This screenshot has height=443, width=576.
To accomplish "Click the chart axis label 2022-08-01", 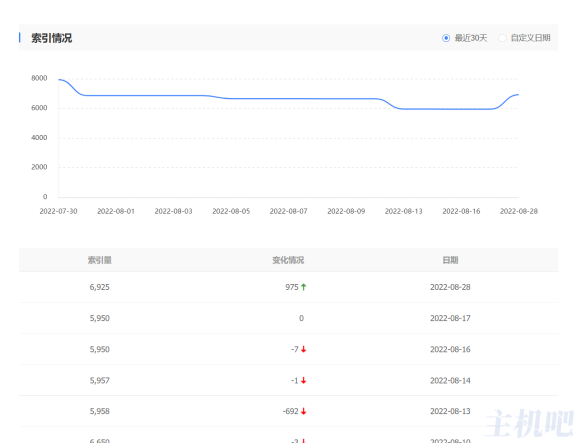I will [116, 212].
